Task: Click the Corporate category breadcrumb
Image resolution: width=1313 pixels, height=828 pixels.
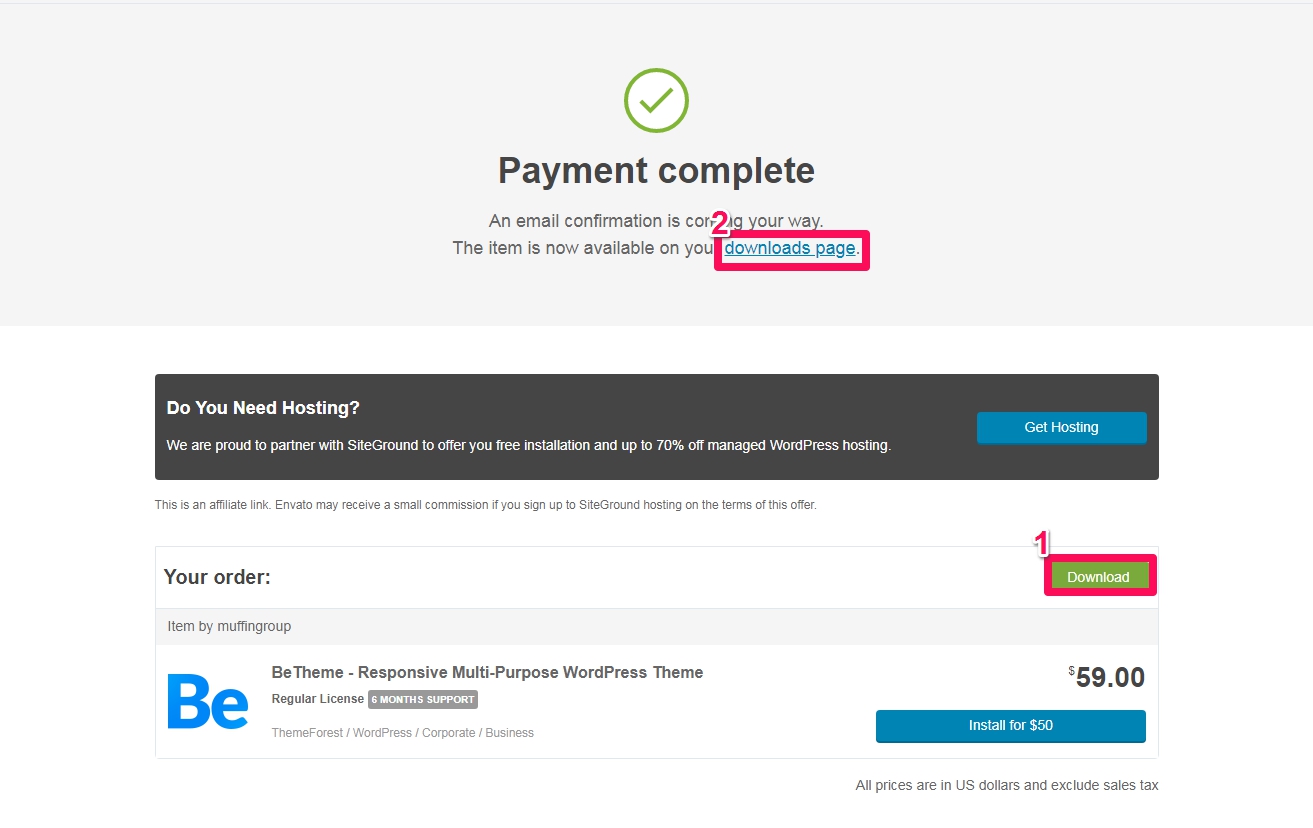Action: click(448, 733)
